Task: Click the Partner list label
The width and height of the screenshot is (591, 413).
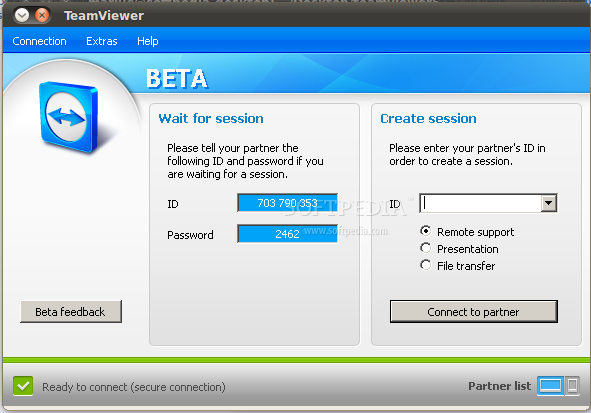Action: [499, 386]
